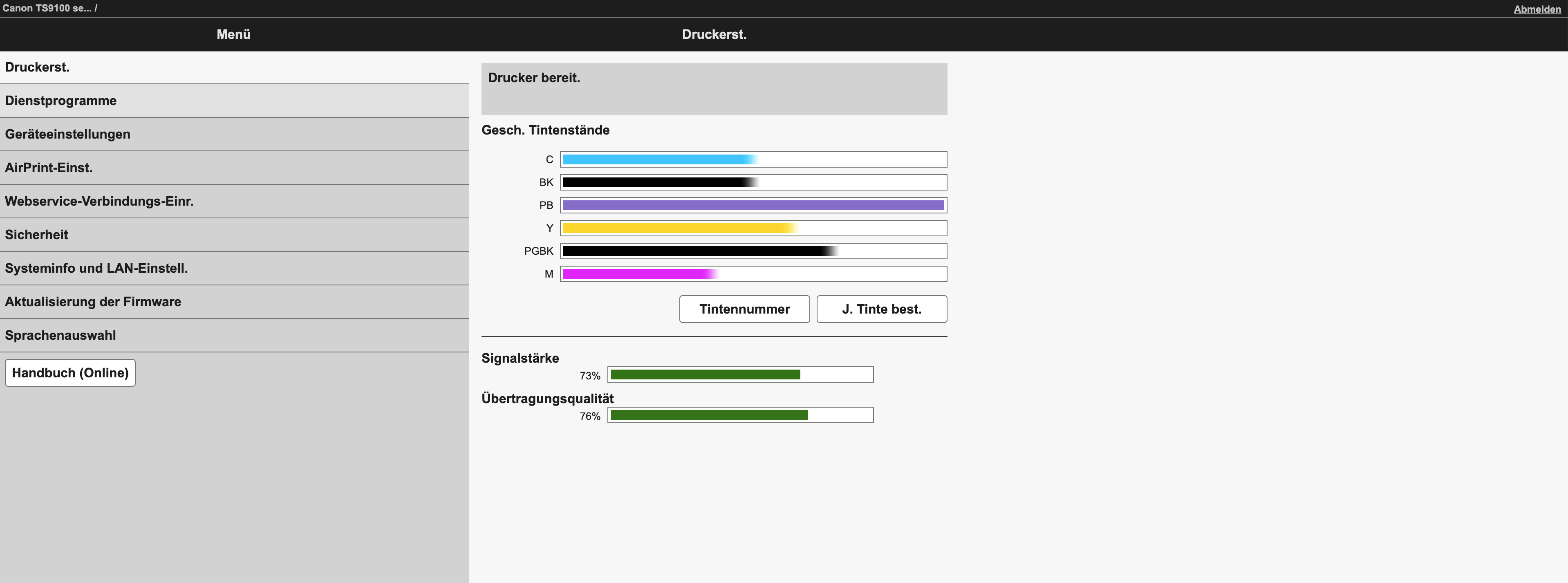
Task: Click the 'Signalstärke' label
Action: (520, 358)
